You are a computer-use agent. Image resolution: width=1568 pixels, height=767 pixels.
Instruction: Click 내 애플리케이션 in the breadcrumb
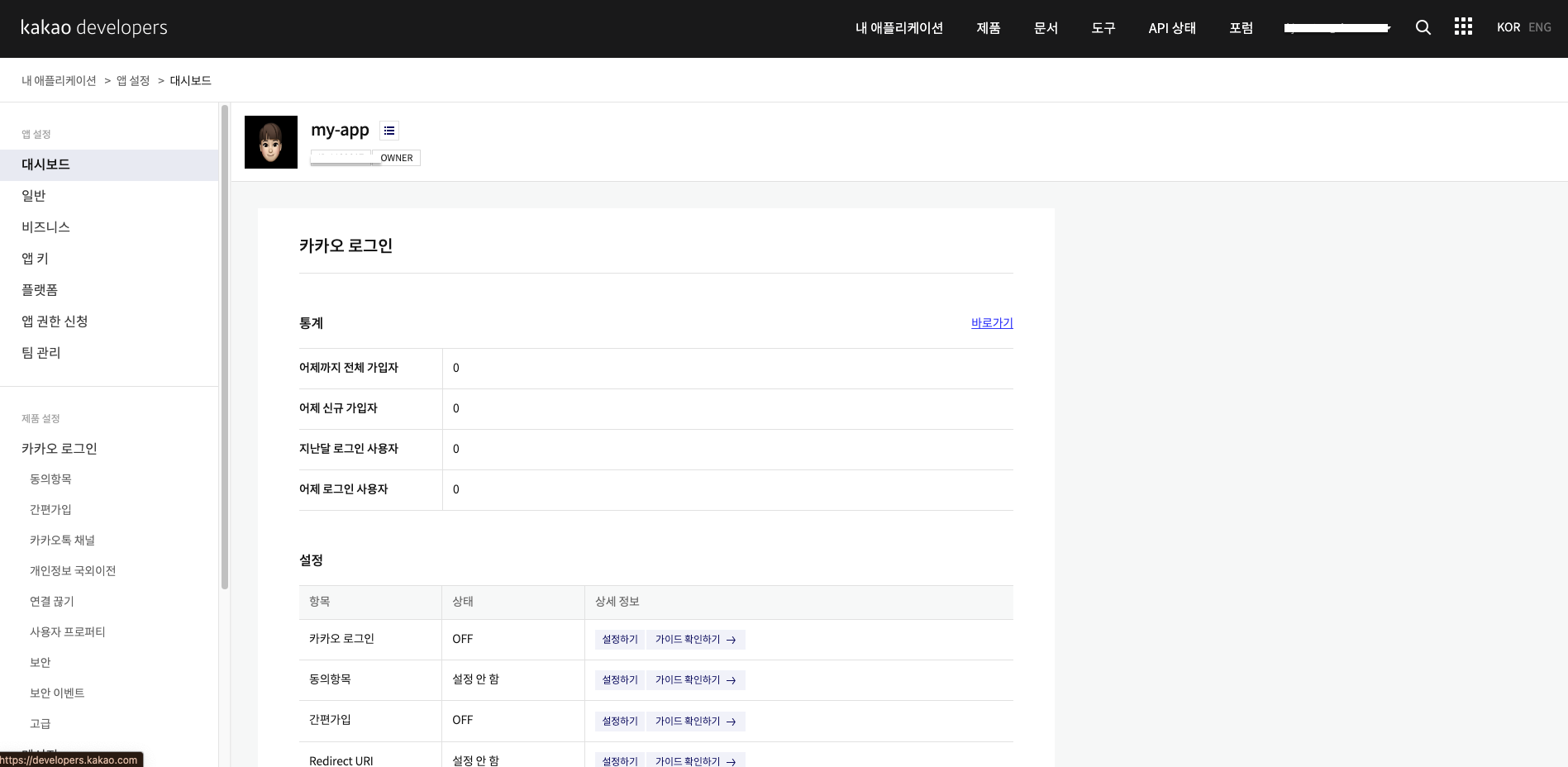point(59,80)
